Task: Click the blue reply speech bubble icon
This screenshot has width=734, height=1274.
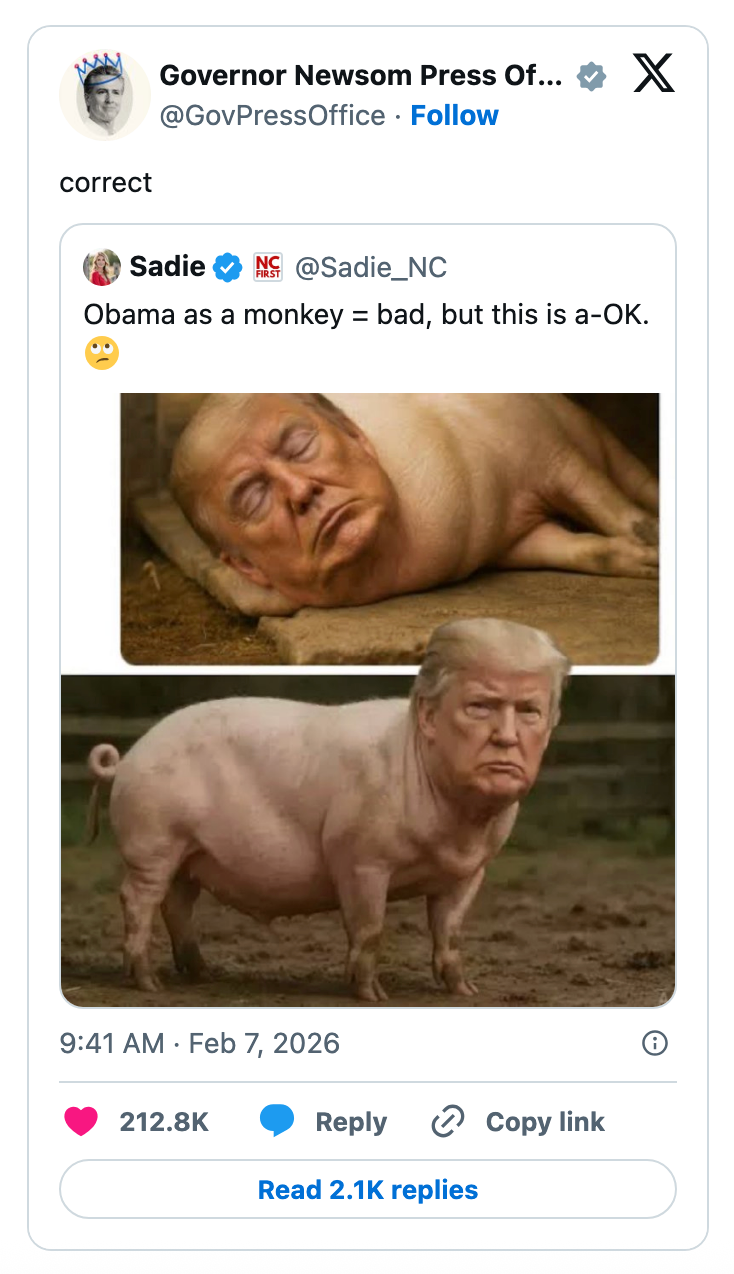Action: pos(277,1121)
